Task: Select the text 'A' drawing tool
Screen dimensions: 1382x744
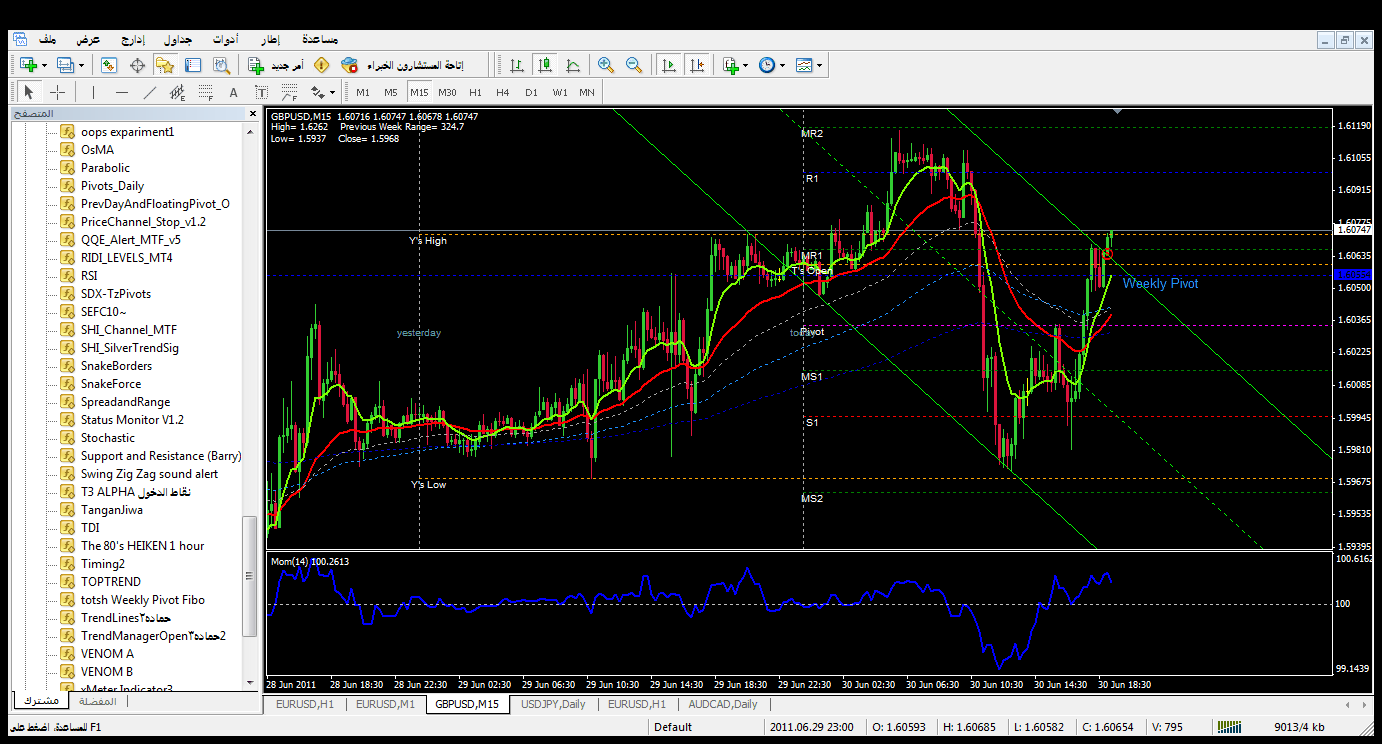Action: 234,92
